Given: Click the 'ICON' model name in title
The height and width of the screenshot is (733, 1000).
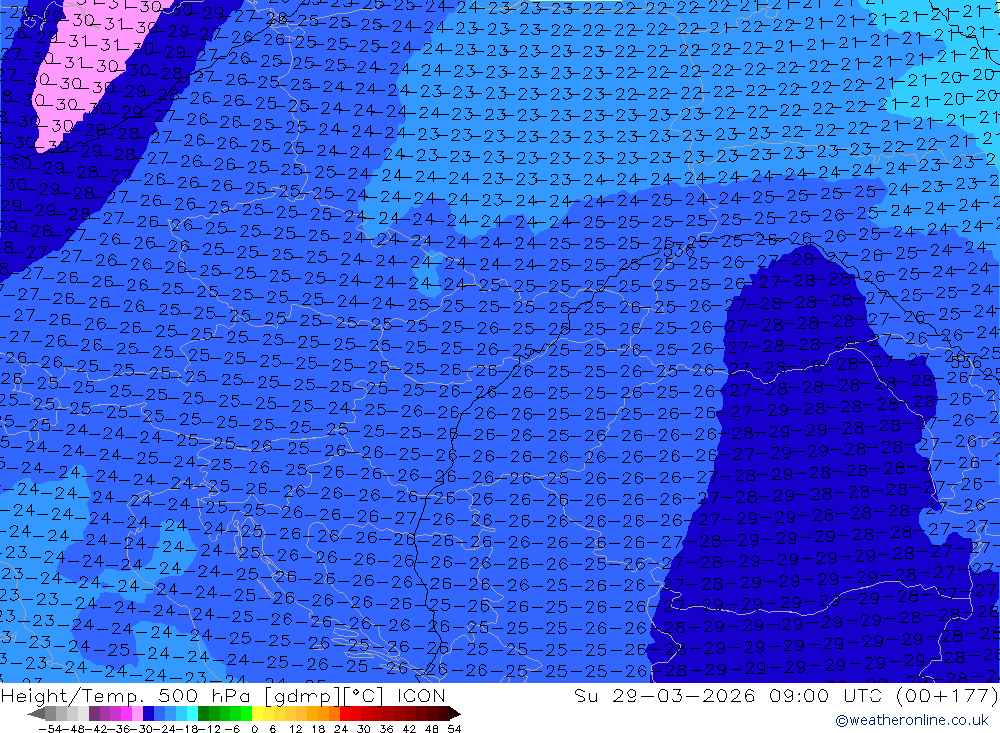Looking at the screenshot, I should coord(421,695).
